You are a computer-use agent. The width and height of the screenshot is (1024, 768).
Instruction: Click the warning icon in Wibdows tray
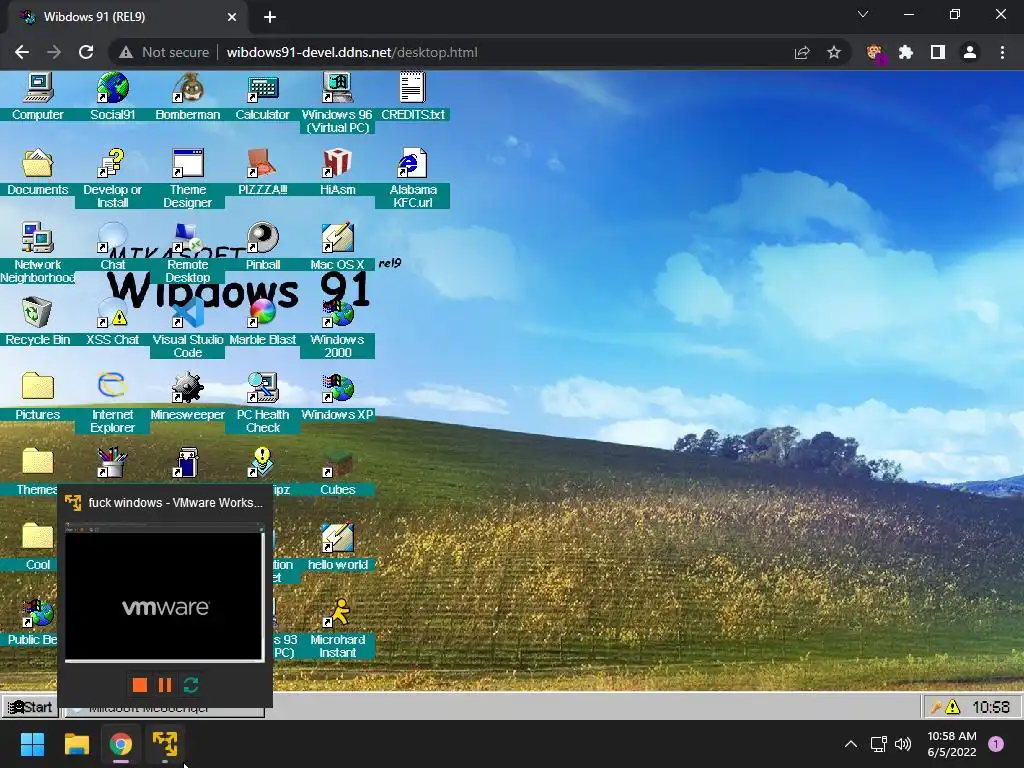tap(953, 707)
